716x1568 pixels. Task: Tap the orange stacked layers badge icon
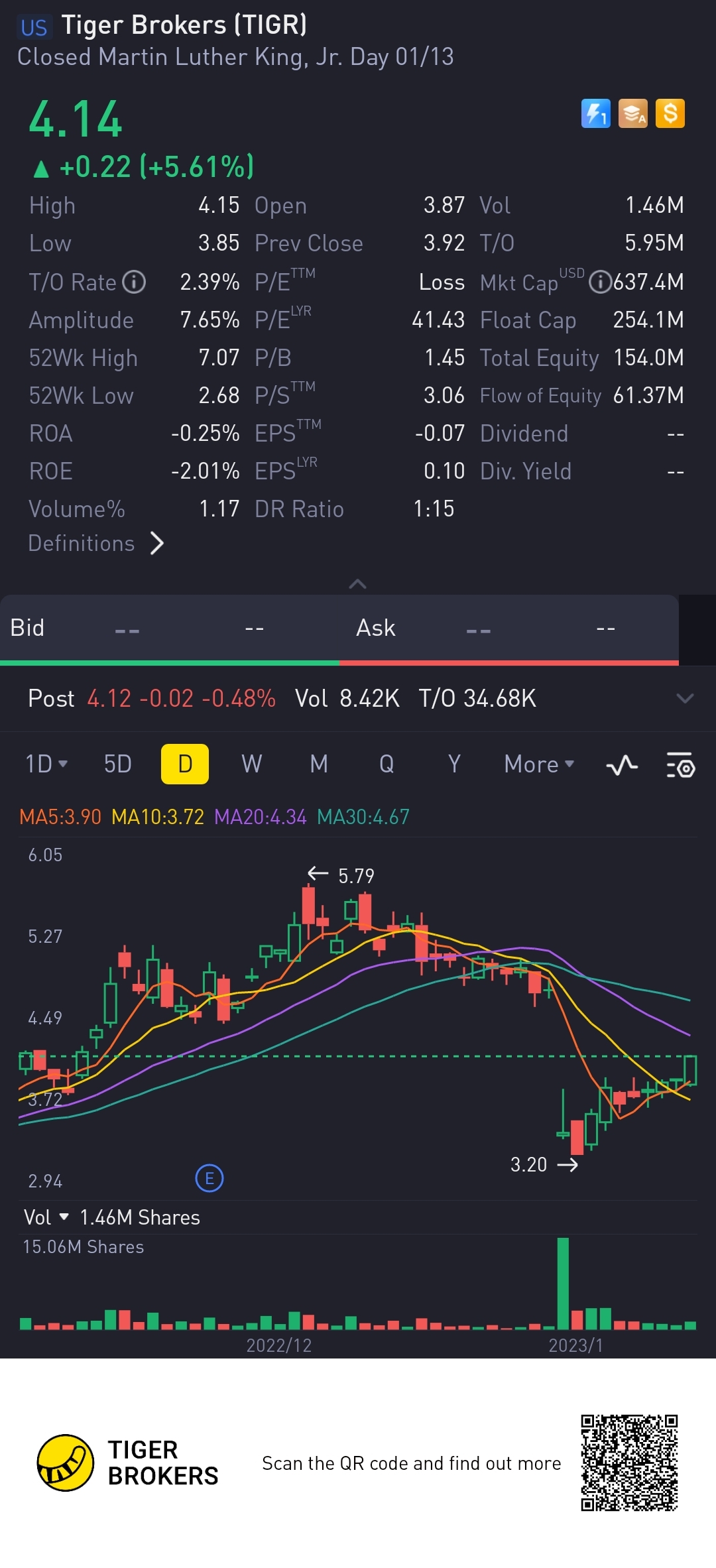(x=632, y=113)
